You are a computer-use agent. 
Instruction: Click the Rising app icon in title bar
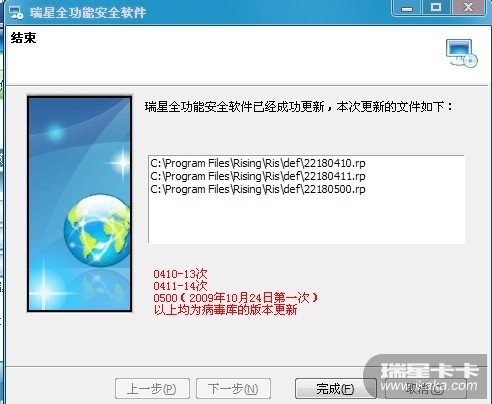[16, 13]
